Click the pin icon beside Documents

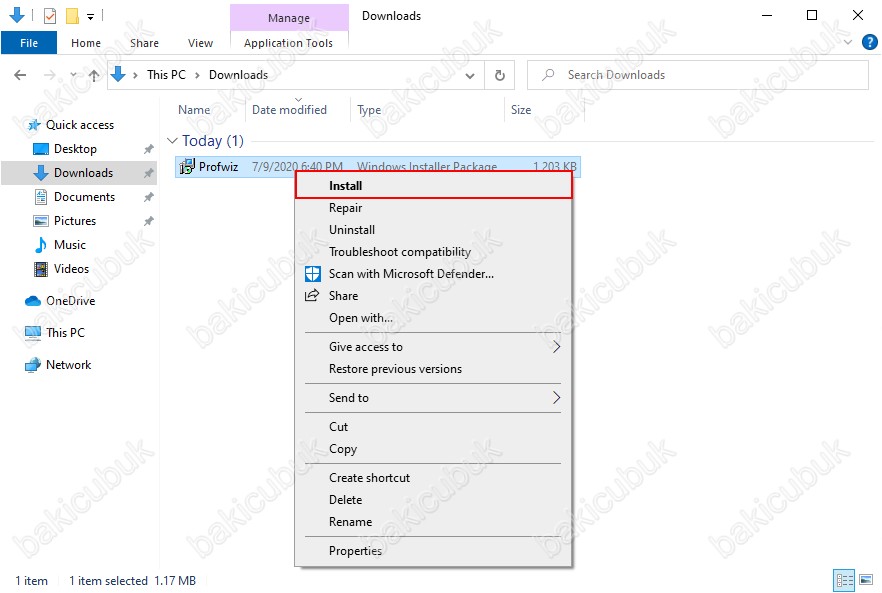tap(148, 197)
